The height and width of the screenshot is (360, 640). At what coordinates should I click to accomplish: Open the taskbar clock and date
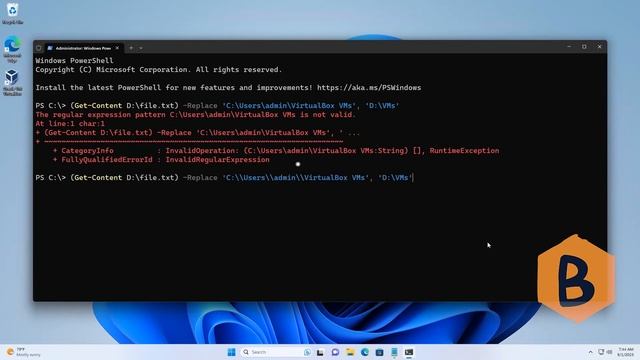pyautogui.click(x=626, y=352)
